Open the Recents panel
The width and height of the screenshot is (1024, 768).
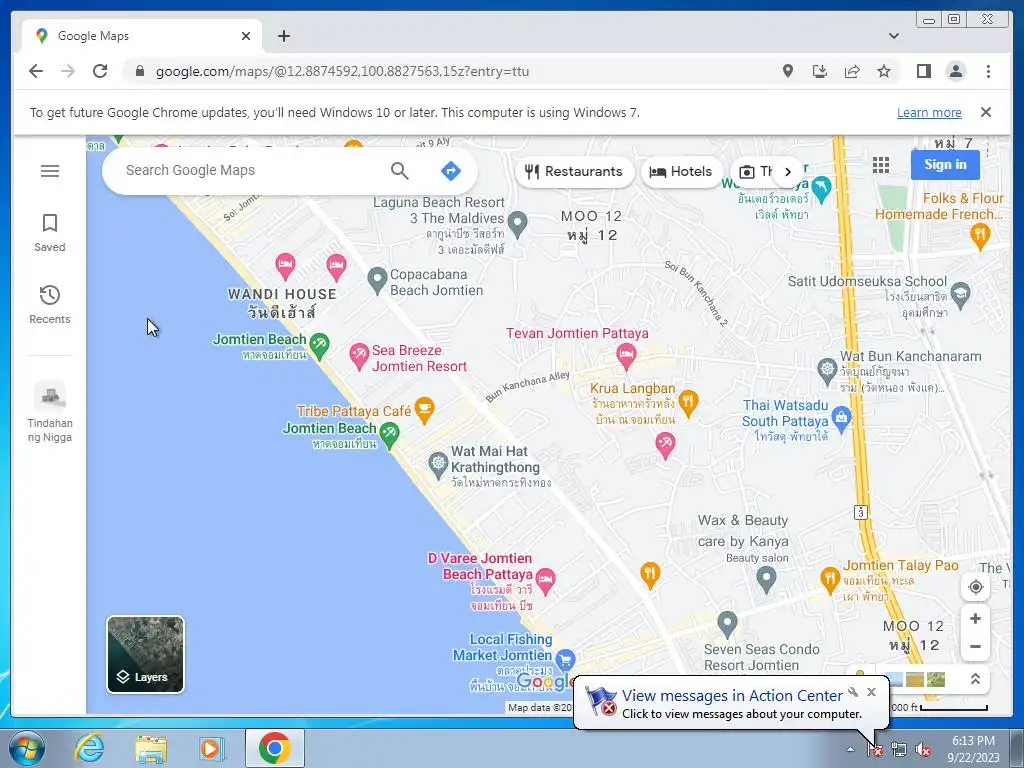click(50, 304)
